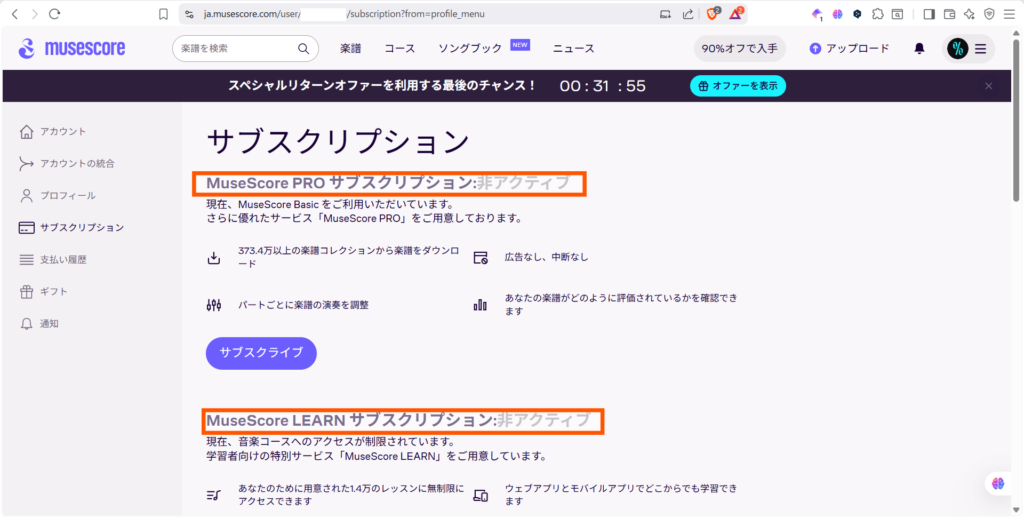
Task: Click the search magnifier icon
Action: [304, 48]
